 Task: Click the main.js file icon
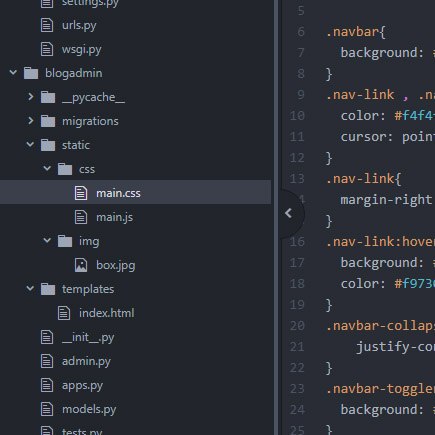[x=81, y=217]
